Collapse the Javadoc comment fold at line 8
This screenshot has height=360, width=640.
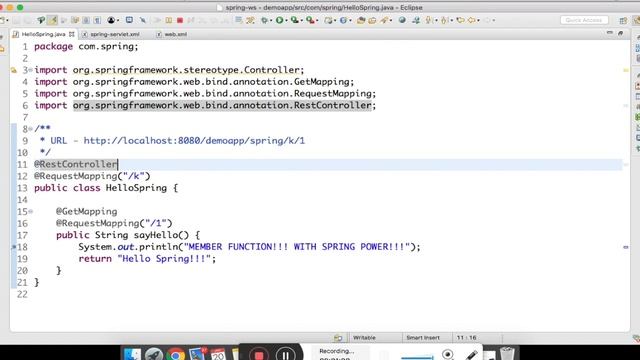click(x=30, y=129)
